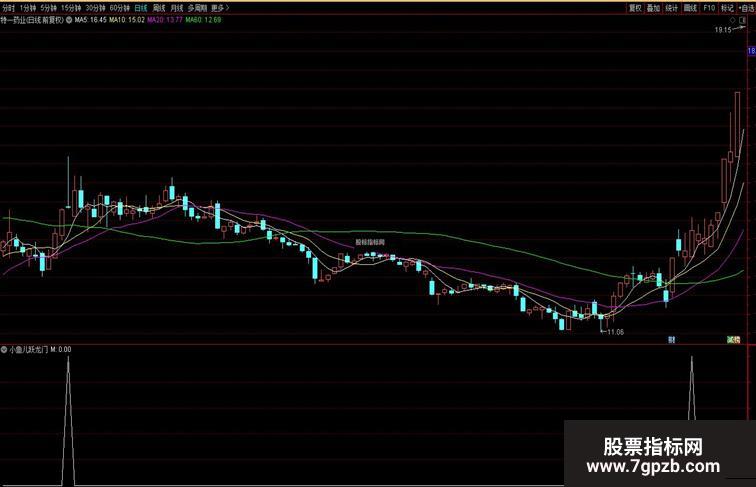Click the 减持 event marker on chart bottom
This screenshot has height=487, width=756.
click(x=733, y=339)
